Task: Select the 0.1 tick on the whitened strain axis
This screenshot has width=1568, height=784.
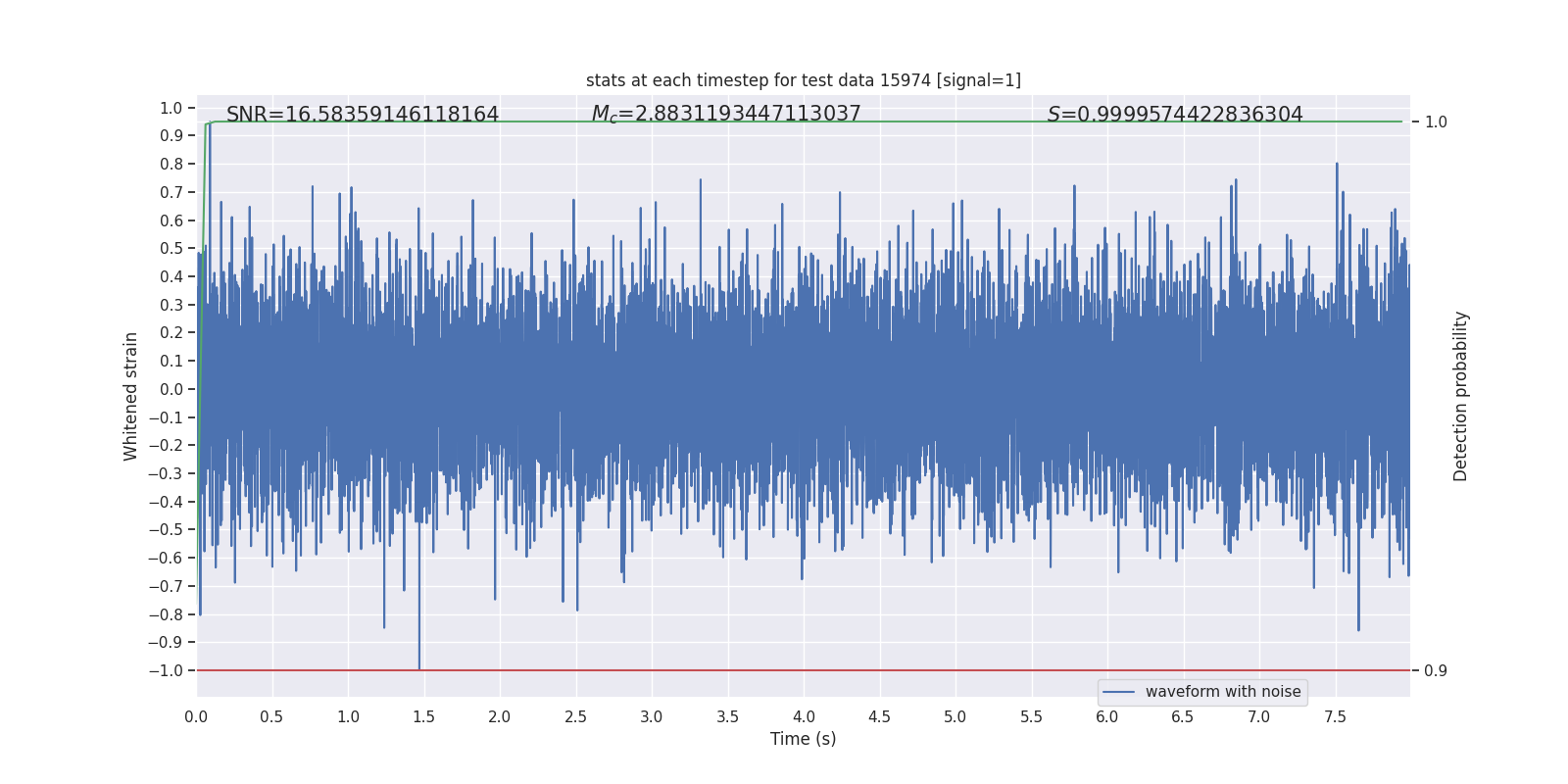Action: [171, 362]
